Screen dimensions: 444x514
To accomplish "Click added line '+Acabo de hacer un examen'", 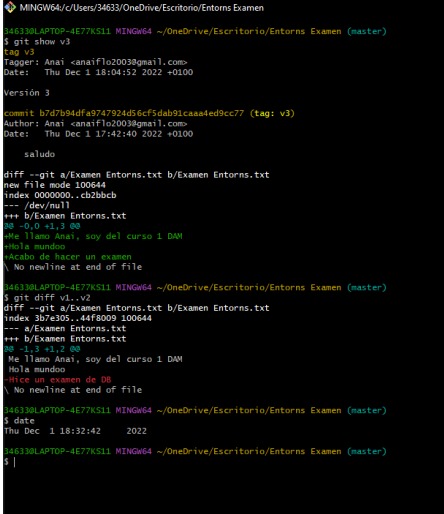I will point(68,257).
